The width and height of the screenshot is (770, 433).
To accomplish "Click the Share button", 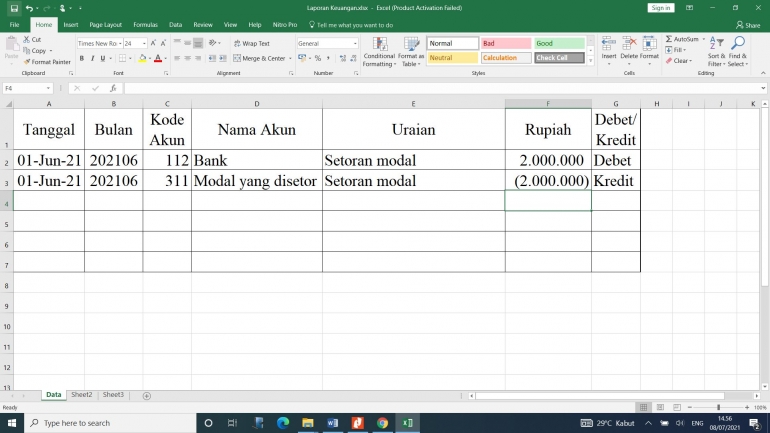I will click(747, 25).
